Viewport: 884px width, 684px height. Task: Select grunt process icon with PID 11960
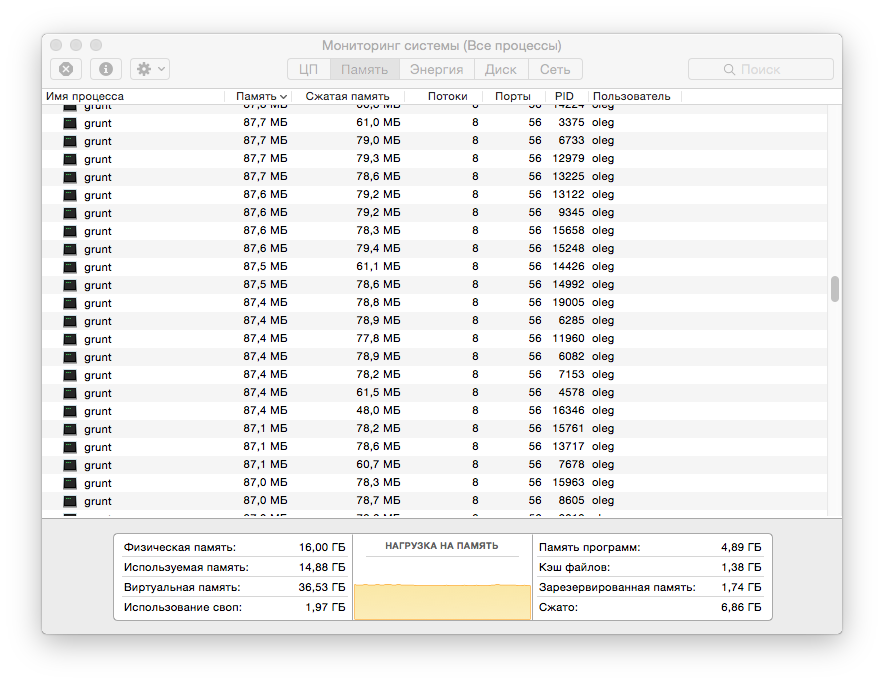coord(70,339)
